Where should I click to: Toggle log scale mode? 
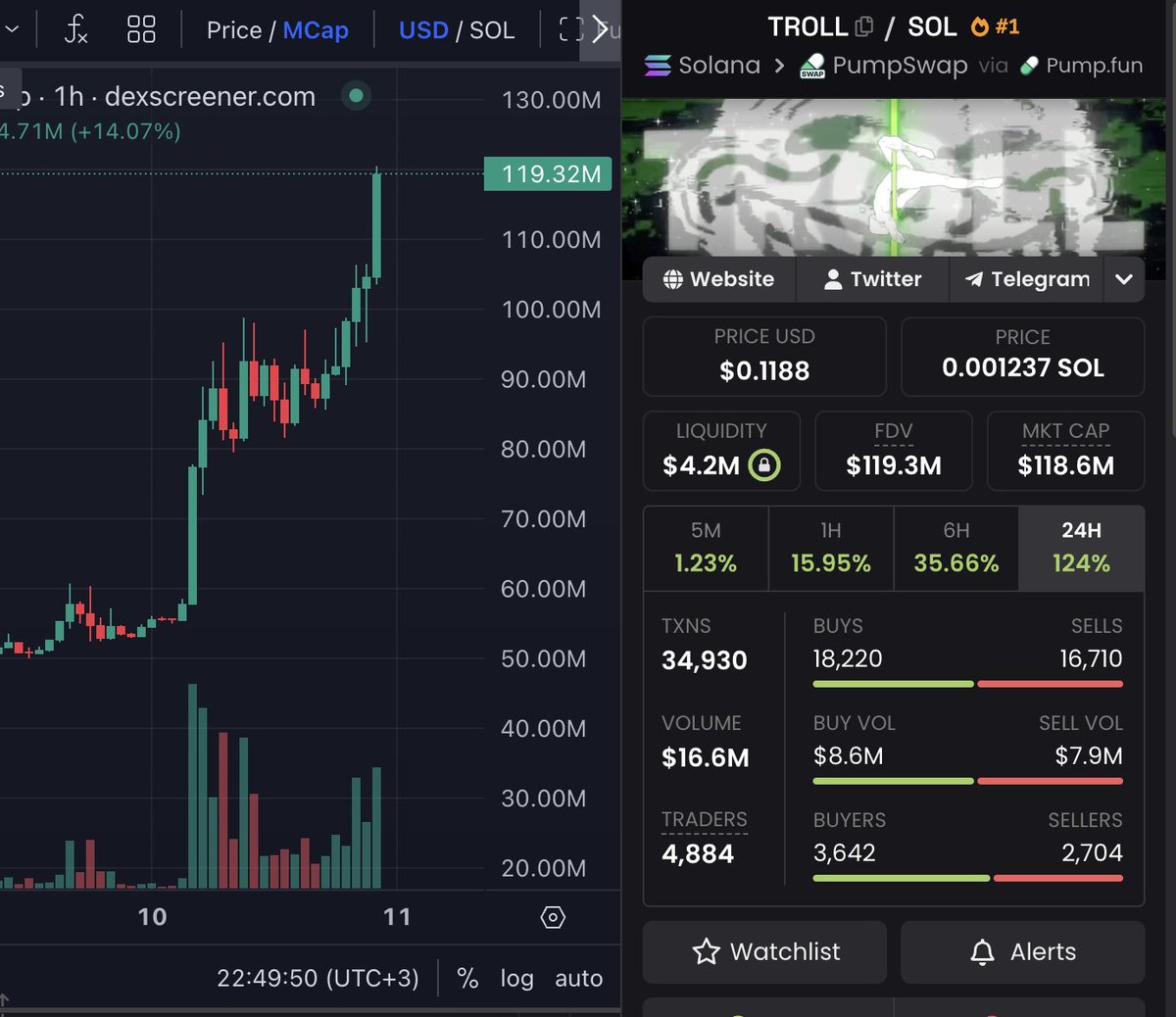(516, 978)
